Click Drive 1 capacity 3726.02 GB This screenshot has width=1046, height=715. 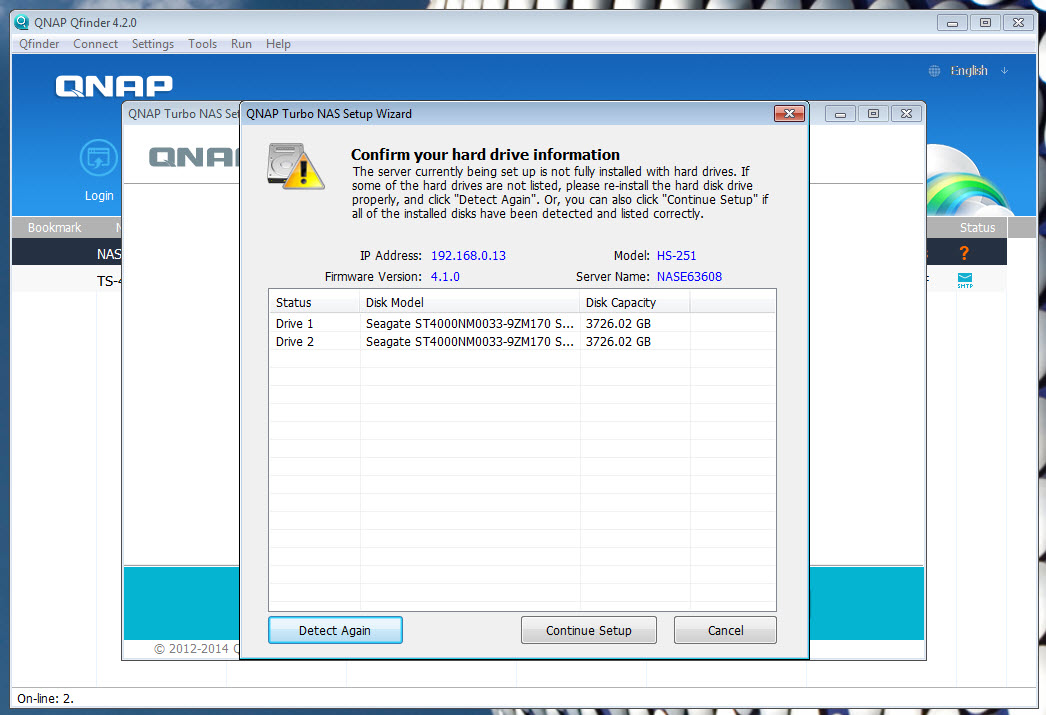(x=618, y=323)
